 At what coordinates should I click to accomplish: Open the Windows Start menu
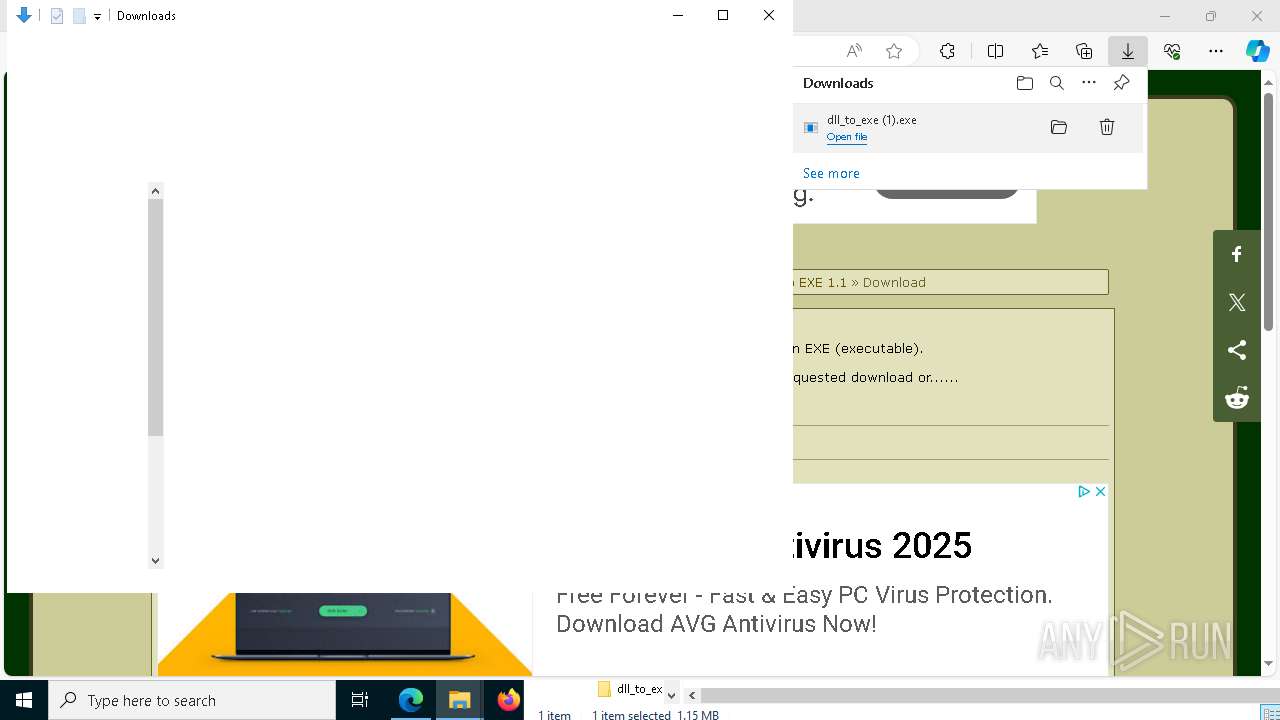[24, 700]
